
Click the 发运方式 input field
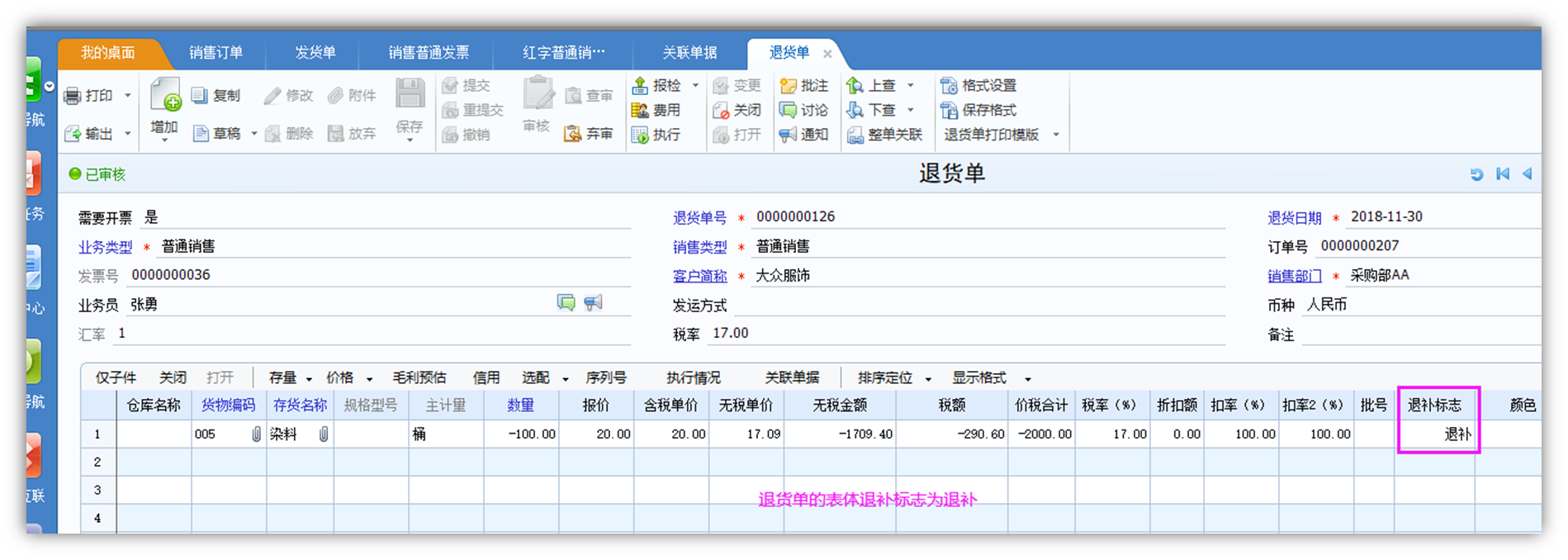pos(979,305)
